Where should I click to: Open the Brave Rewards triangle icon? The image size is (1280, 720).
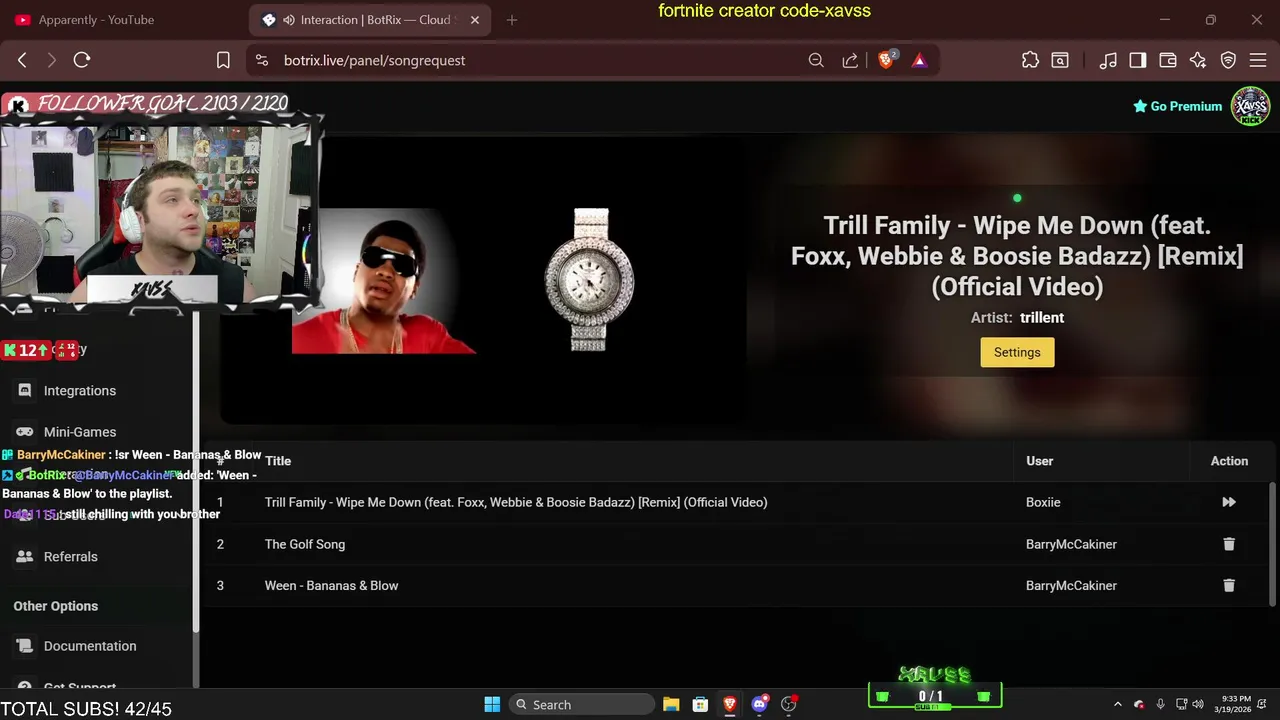point(919,60)
